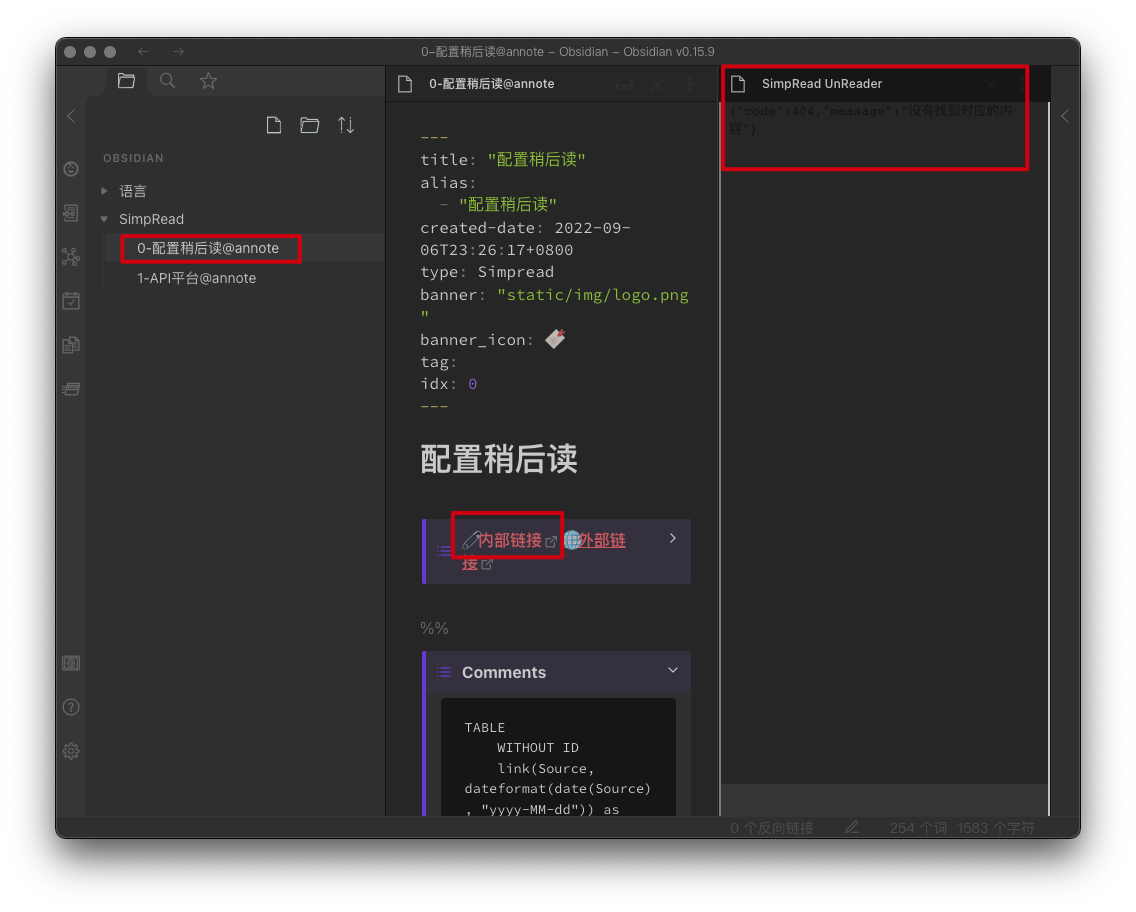The image size is (1136, 912).
Task: Open the quick switcher ribbon icon
Action: pos(71,213)
